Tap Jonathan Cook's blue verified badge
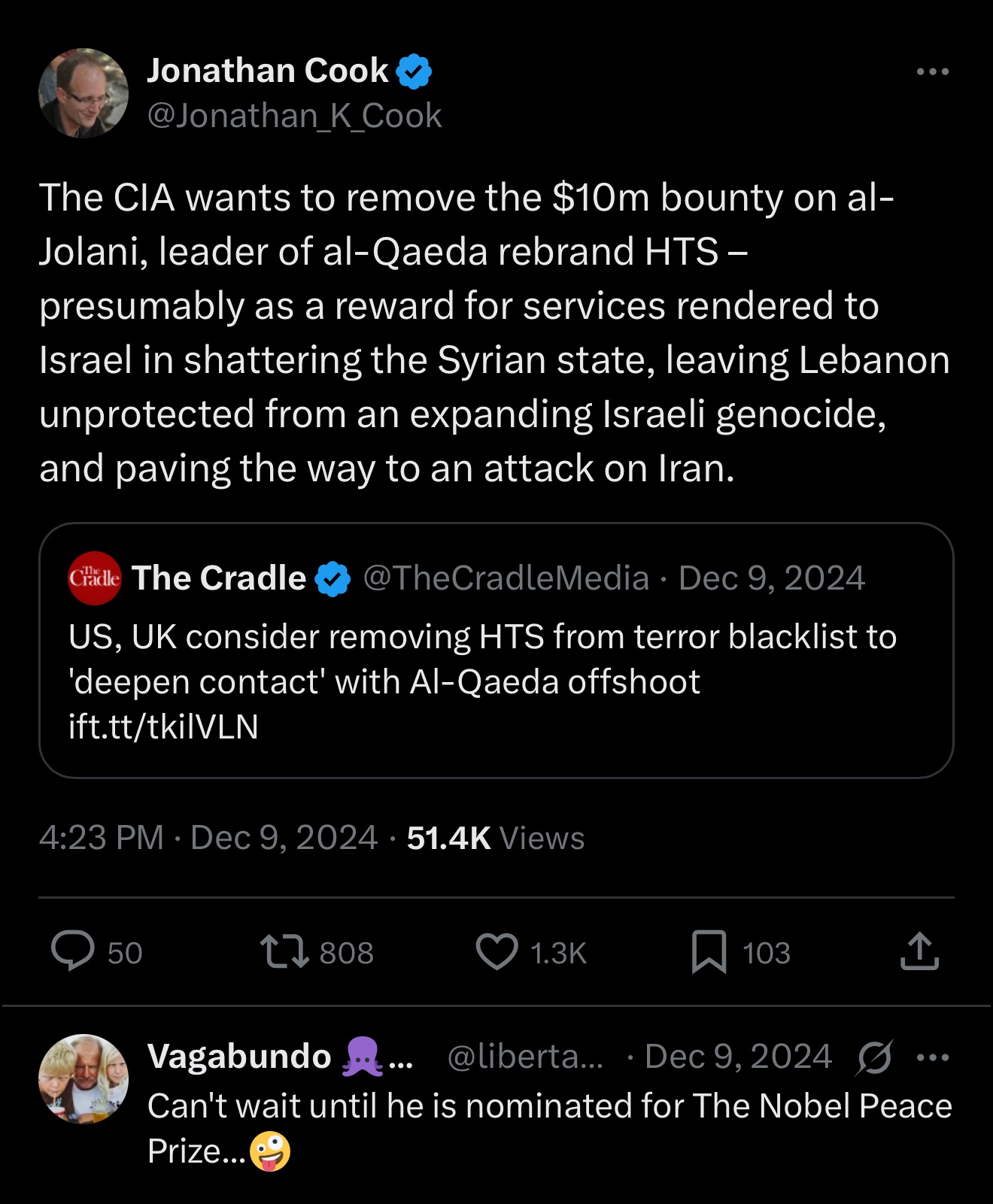993x1204 pixels. [x=414, y=71]
